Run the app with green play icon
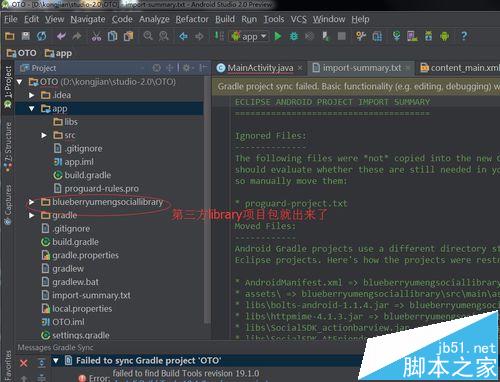 278,36
